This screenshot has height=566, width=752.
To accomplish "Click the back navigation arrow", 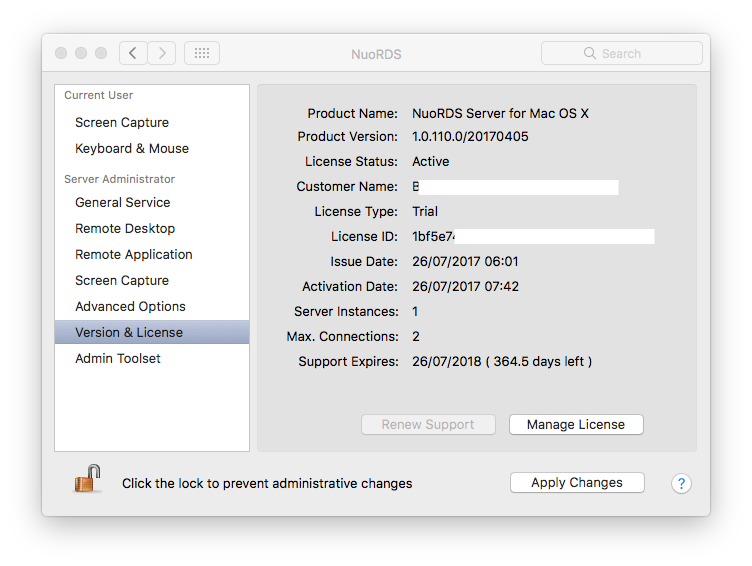I will coord(133,53).
